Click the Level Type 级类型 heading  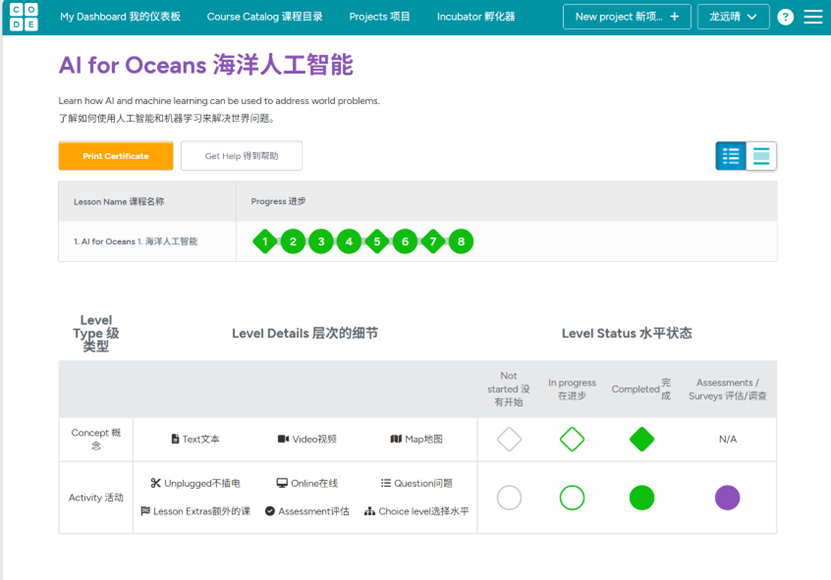click(x=96, y=333)
